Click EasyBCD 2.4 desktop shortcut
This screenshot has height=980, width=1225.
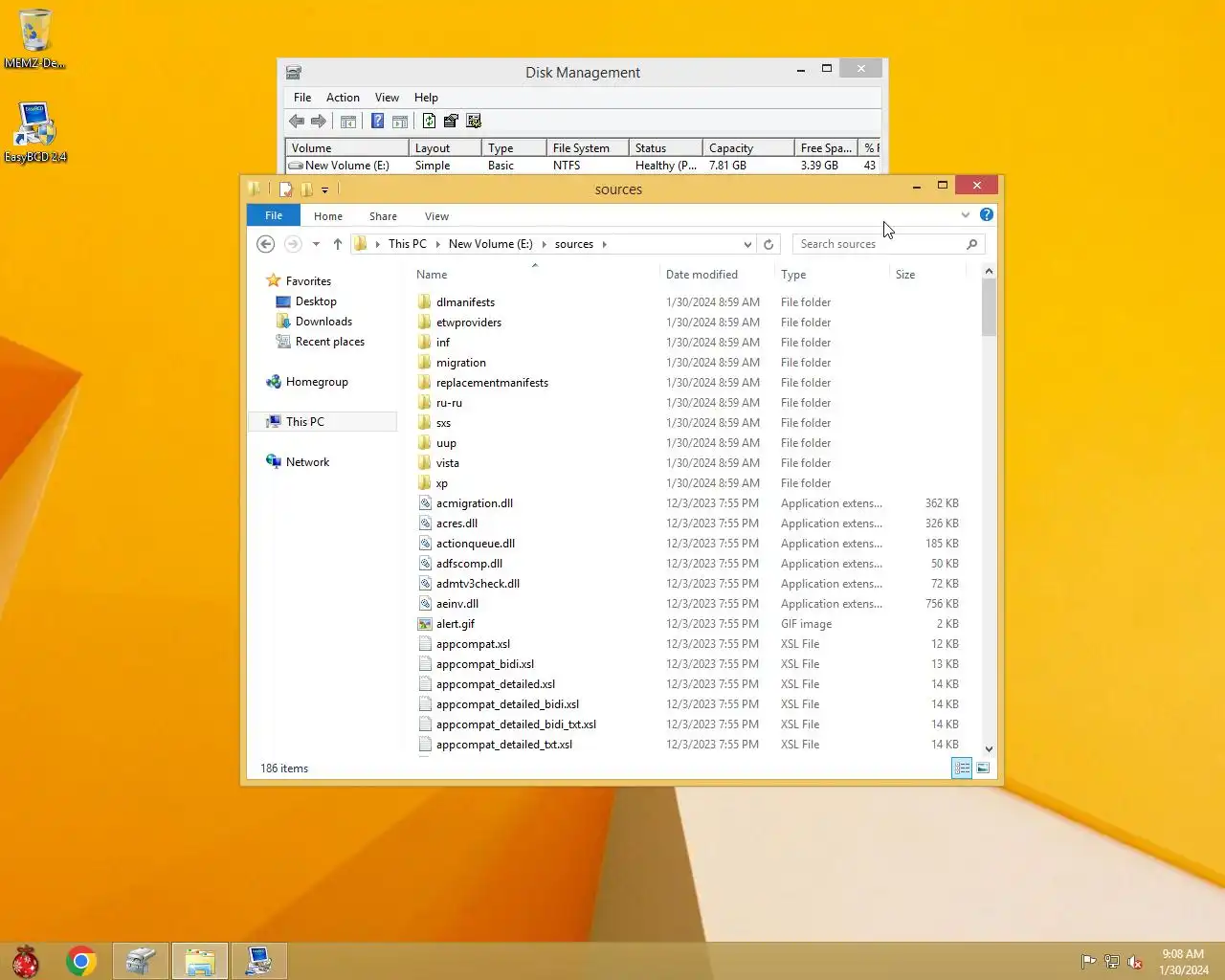tap(35, 133)
